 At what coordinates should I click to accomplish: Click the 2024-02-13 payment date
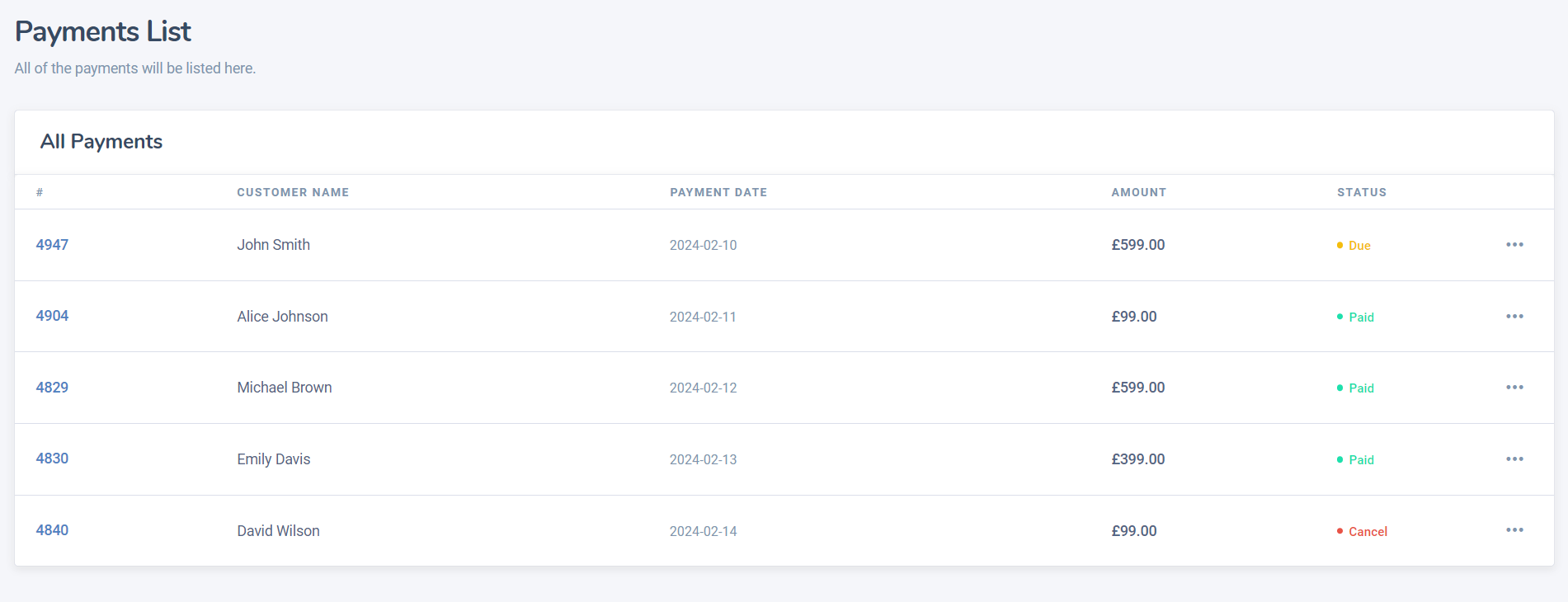point(703,460)
